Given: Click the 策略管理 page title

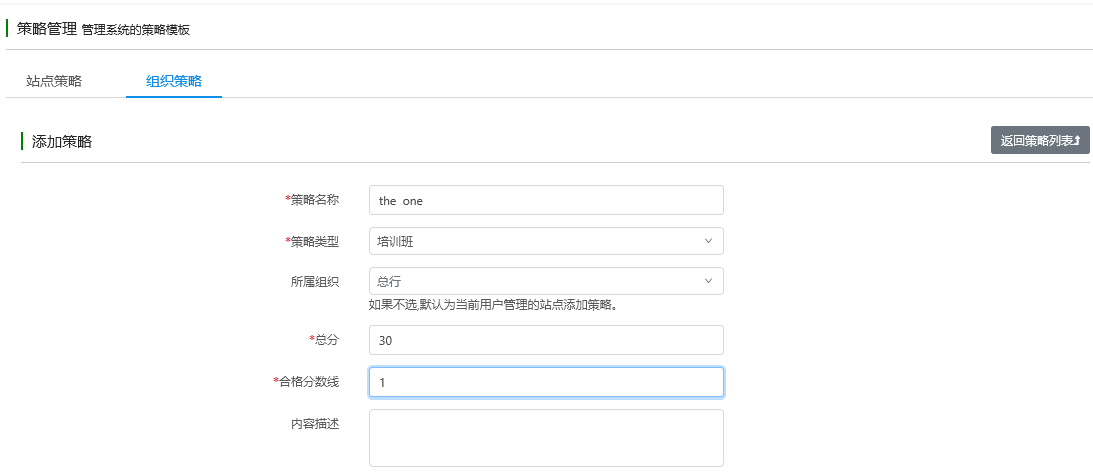Looking at the screenshot, I should click(x=47, y=29).
